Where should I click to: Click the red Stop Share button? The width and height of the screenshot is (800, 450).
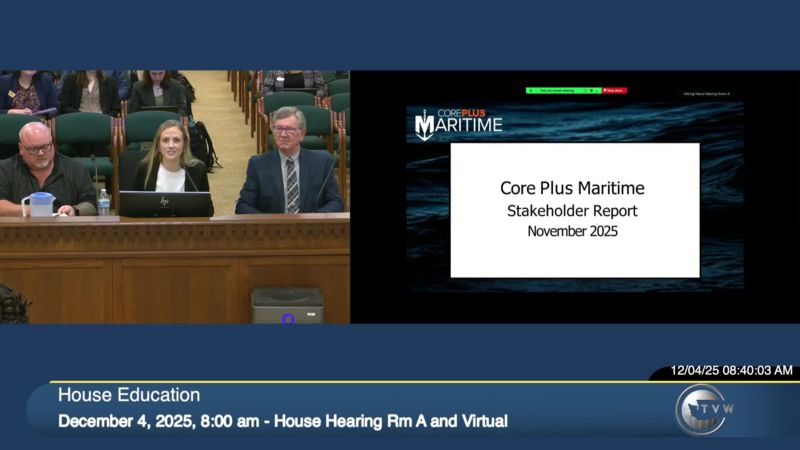pos(614,90)
